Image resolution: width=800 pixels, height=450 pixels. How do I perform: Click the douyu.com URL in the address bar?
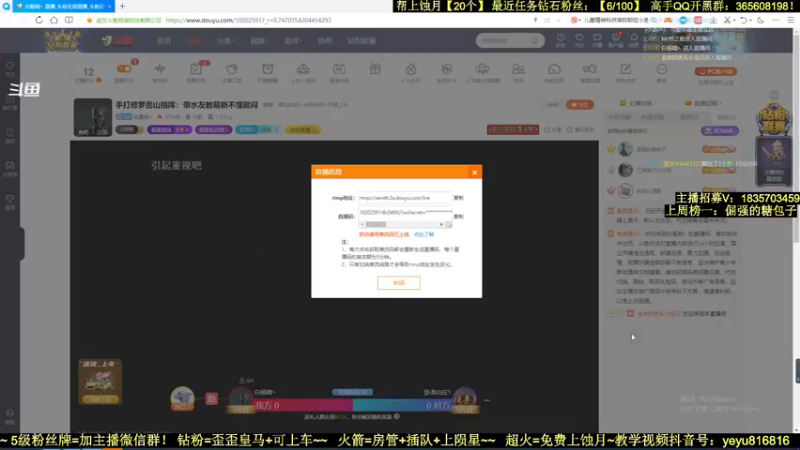click(248, 20)
